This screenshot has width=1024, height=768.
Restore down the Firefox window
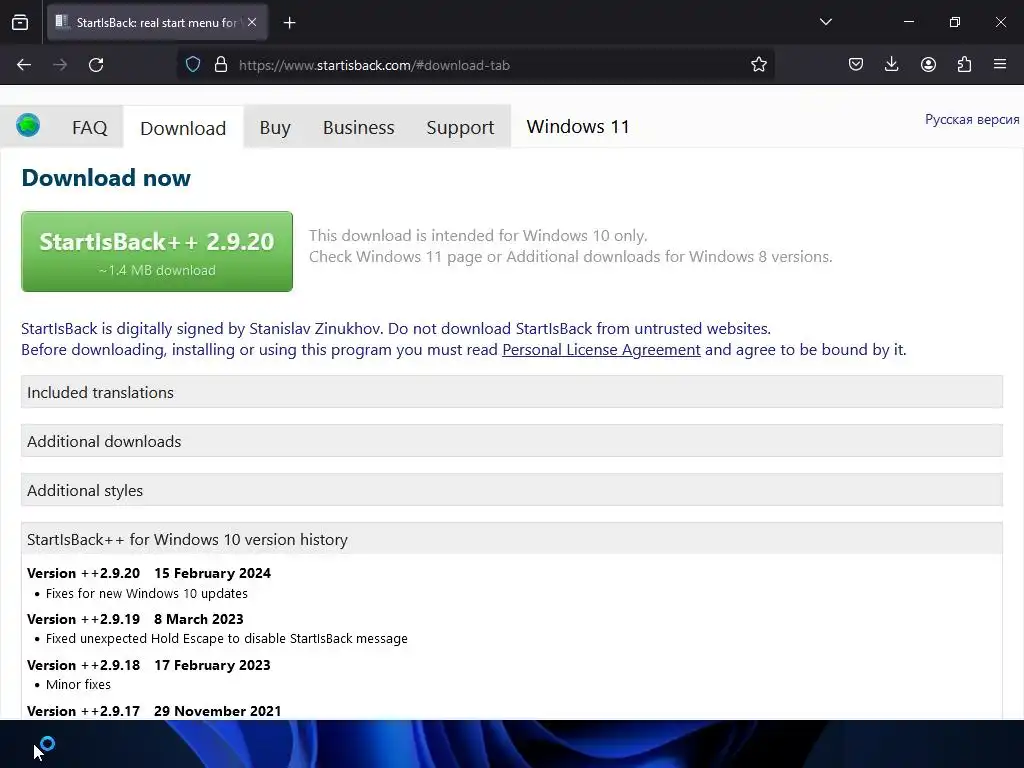[954, 22]
